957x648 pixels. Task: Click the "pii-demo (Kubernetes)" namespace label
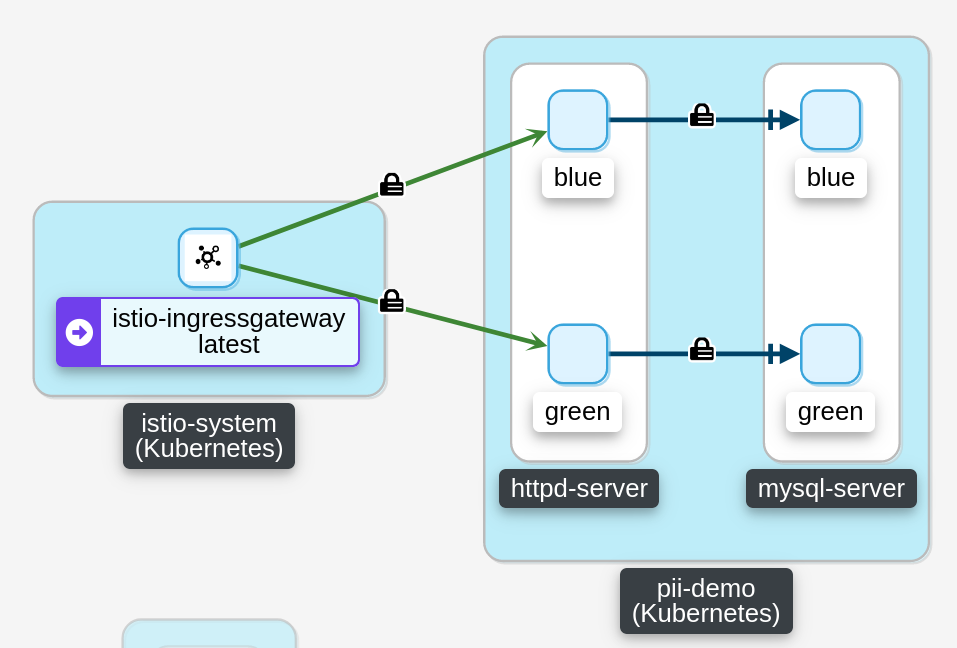coord(706,601)
